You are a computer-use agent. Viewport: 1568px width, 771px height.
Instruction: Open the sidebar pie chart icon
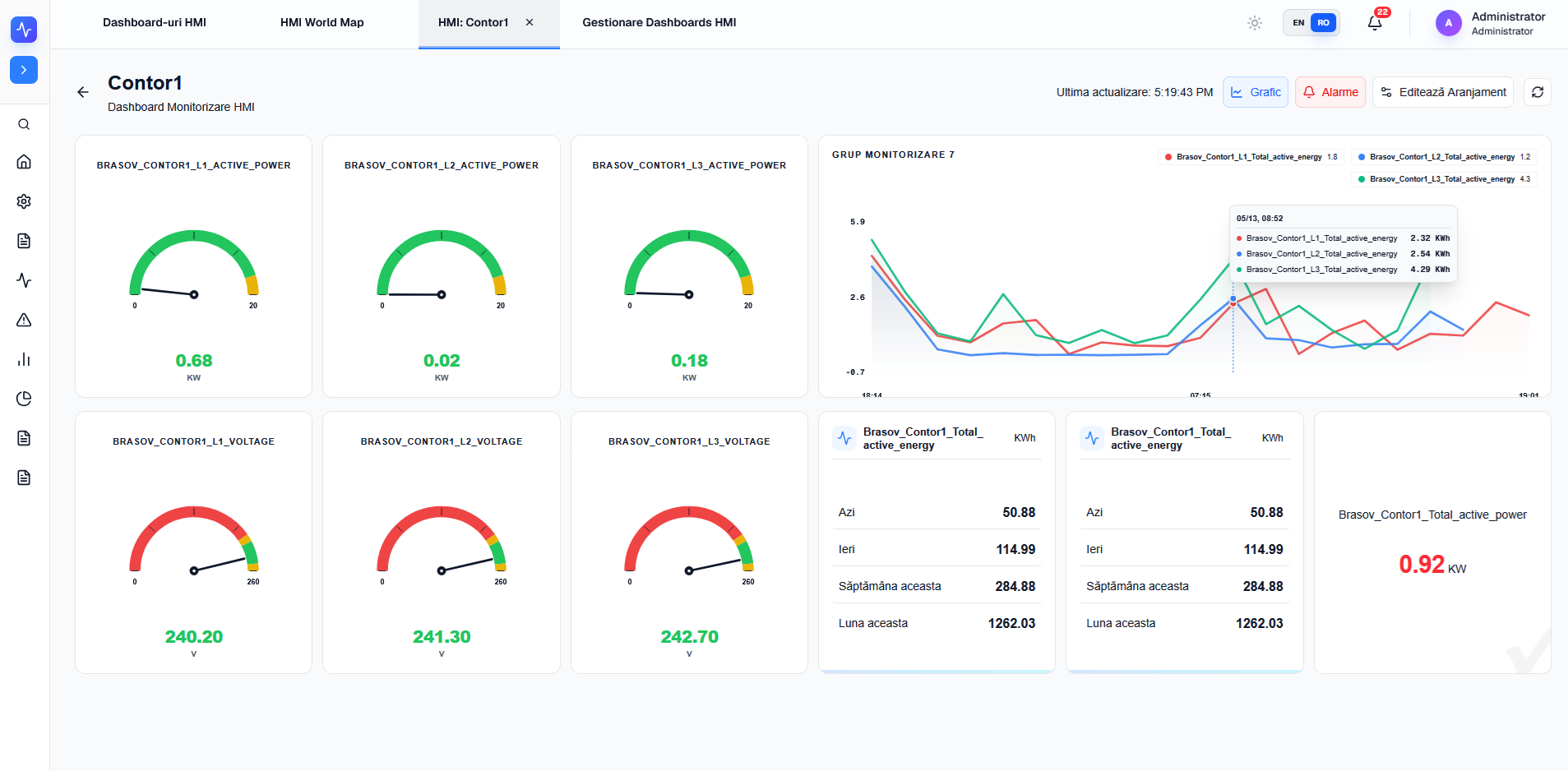(24, 399)
